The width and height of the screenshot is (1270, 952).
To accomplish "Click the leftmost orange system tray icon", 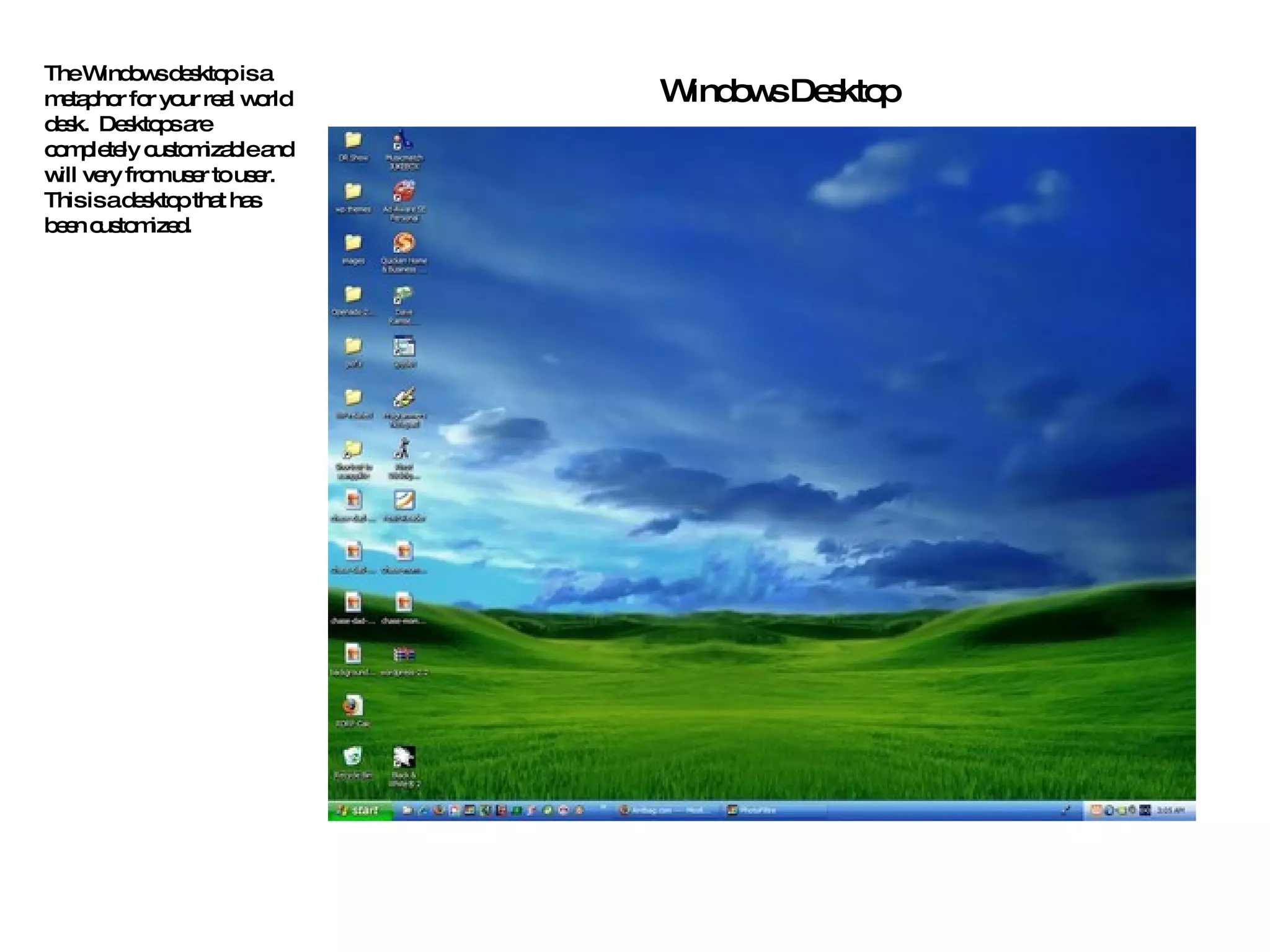I will [x=1096, y=810].
